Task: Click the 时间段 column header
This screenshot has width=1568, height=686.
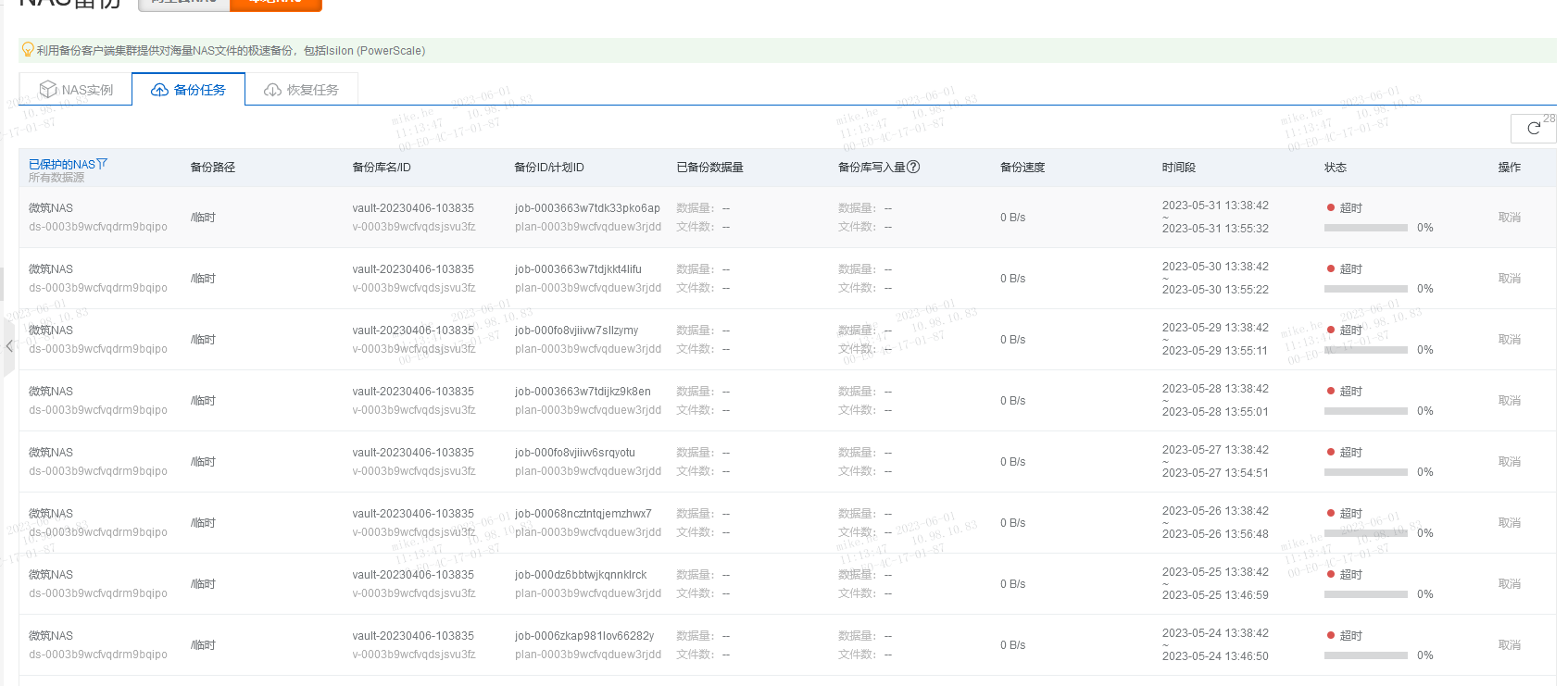Action: 1179,168
